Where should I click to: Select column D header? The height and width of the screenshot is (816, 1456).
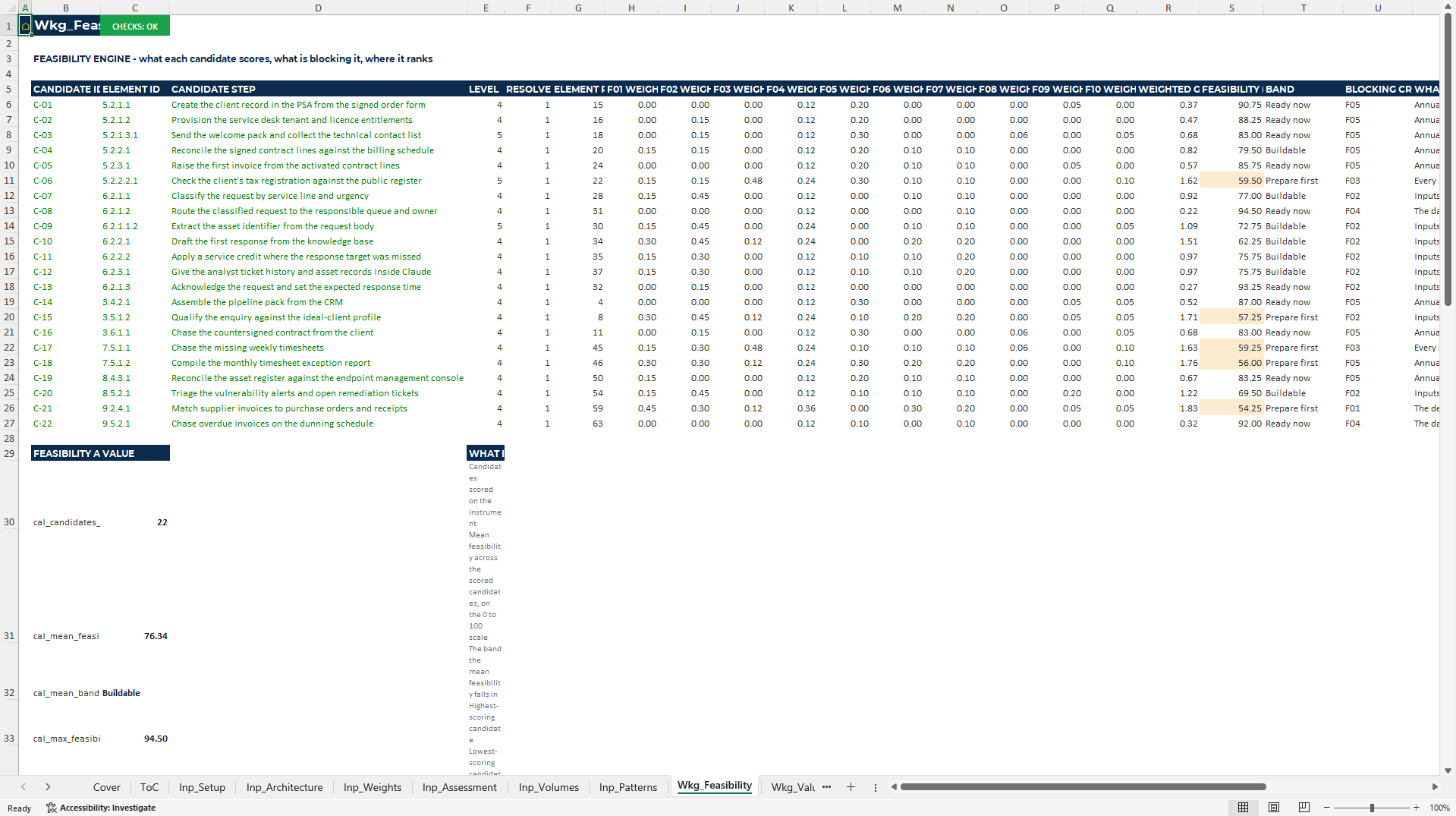pos(318,8)
